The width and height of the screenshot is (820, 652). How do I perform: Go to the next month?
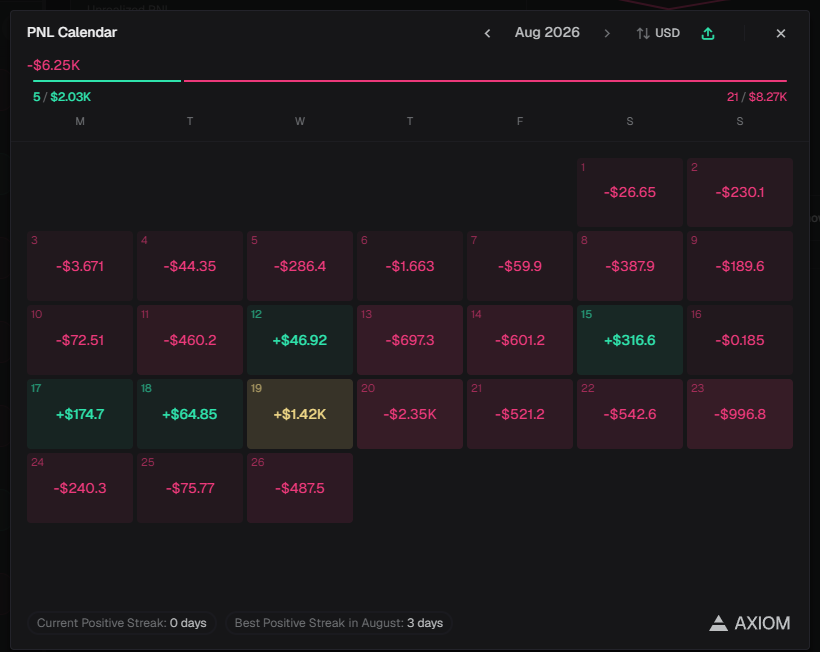pos(607,33)
